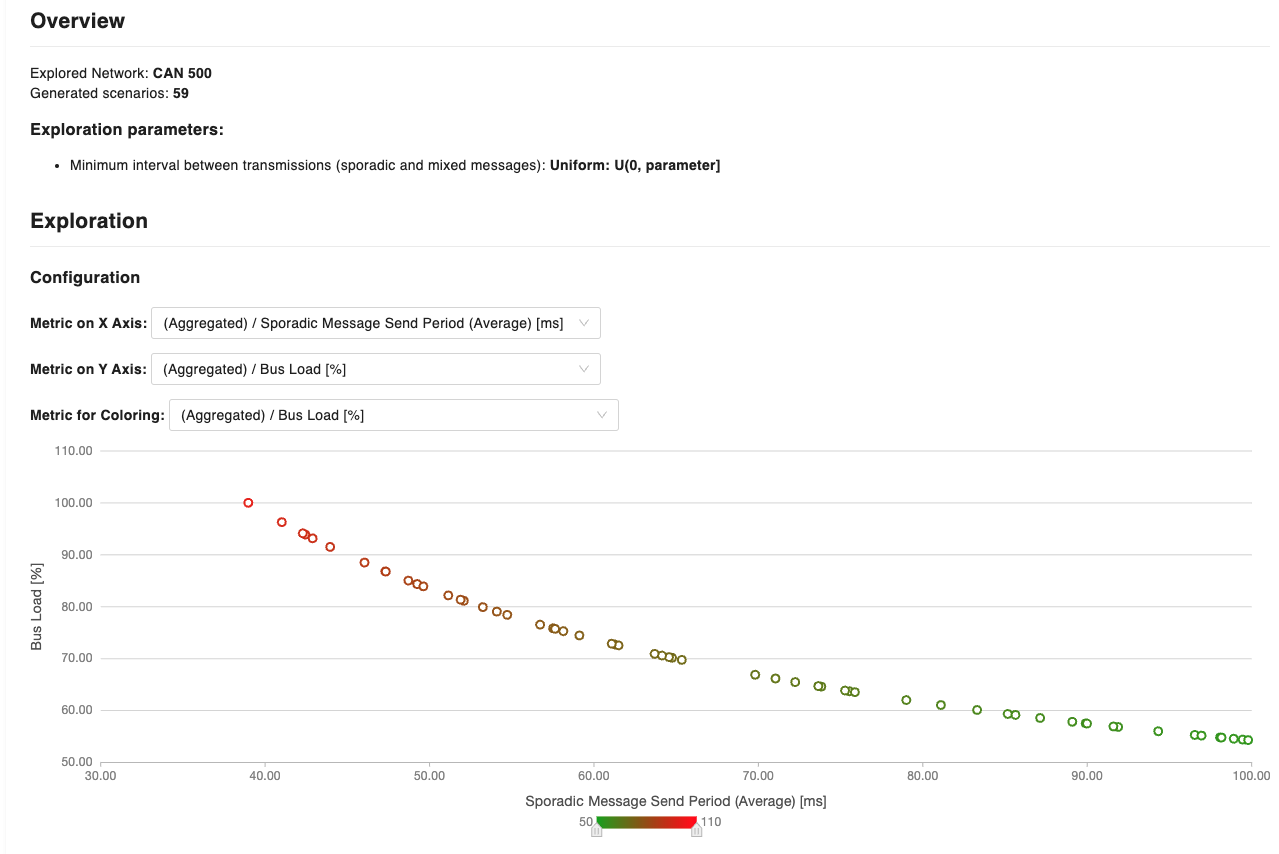The height and width of the screenshot is (854, 1279).
Task: Select the data point near 83 ms send period
Action: click(x=977, y=710)
